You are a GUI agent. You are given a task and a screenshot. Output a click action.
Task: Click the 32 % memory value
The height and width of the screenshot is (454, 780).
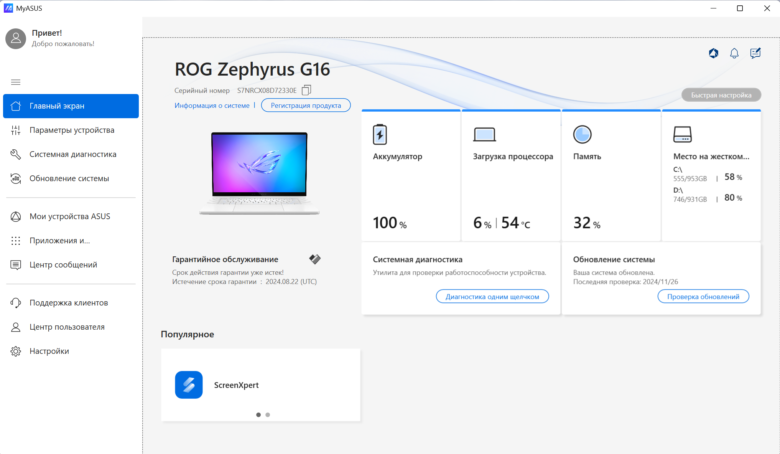586,223
